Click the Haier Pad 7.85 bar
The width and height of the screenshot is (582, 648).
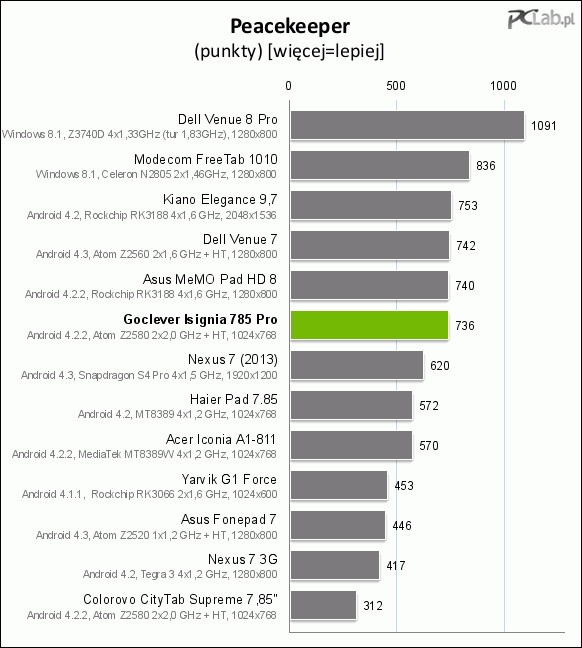[351, 405]
